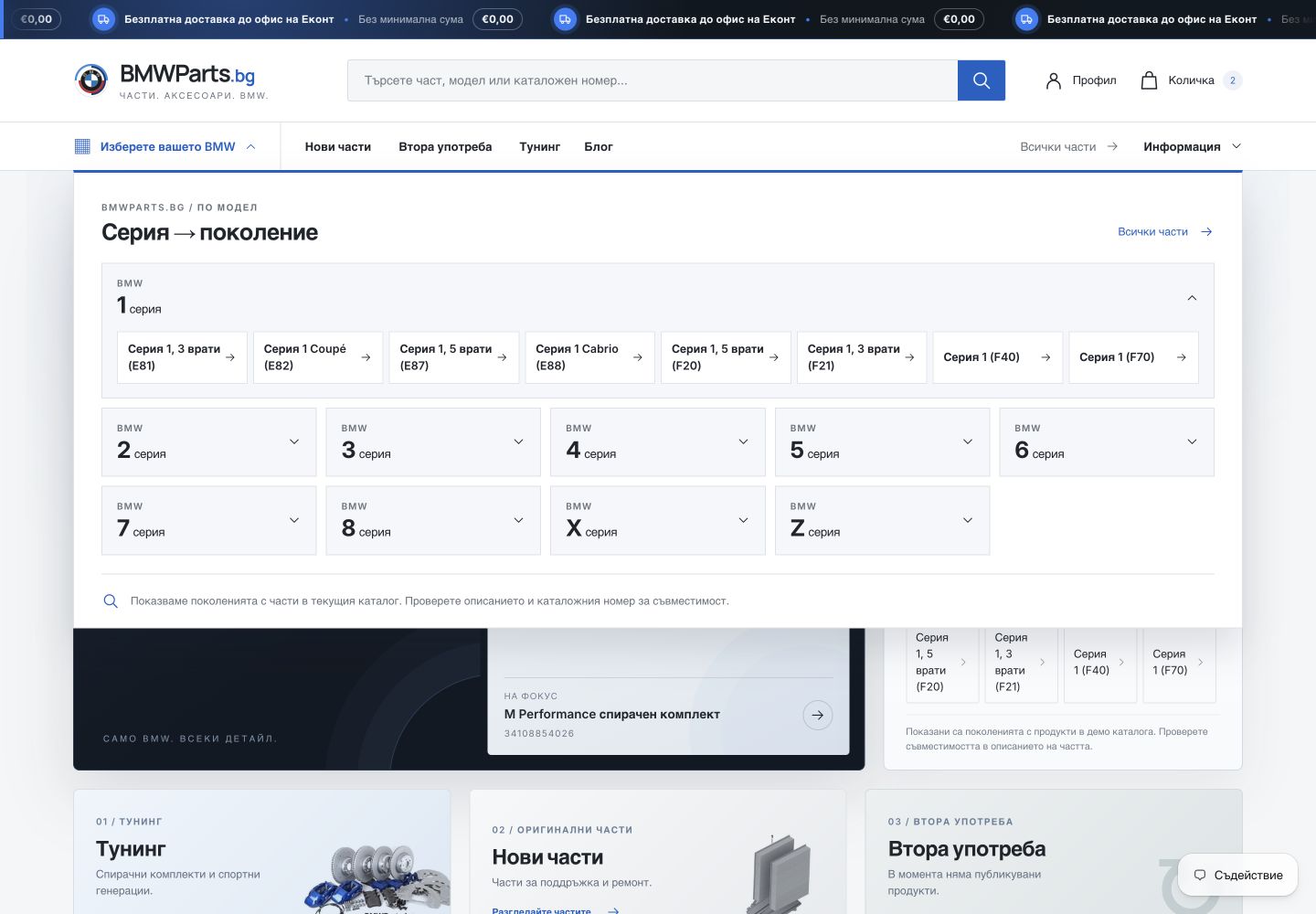This screenshot has width=1316, height=914.
Task: Click arrow on Серия 1, 5 врати (F20) card in panel
Action: (773, 357)
